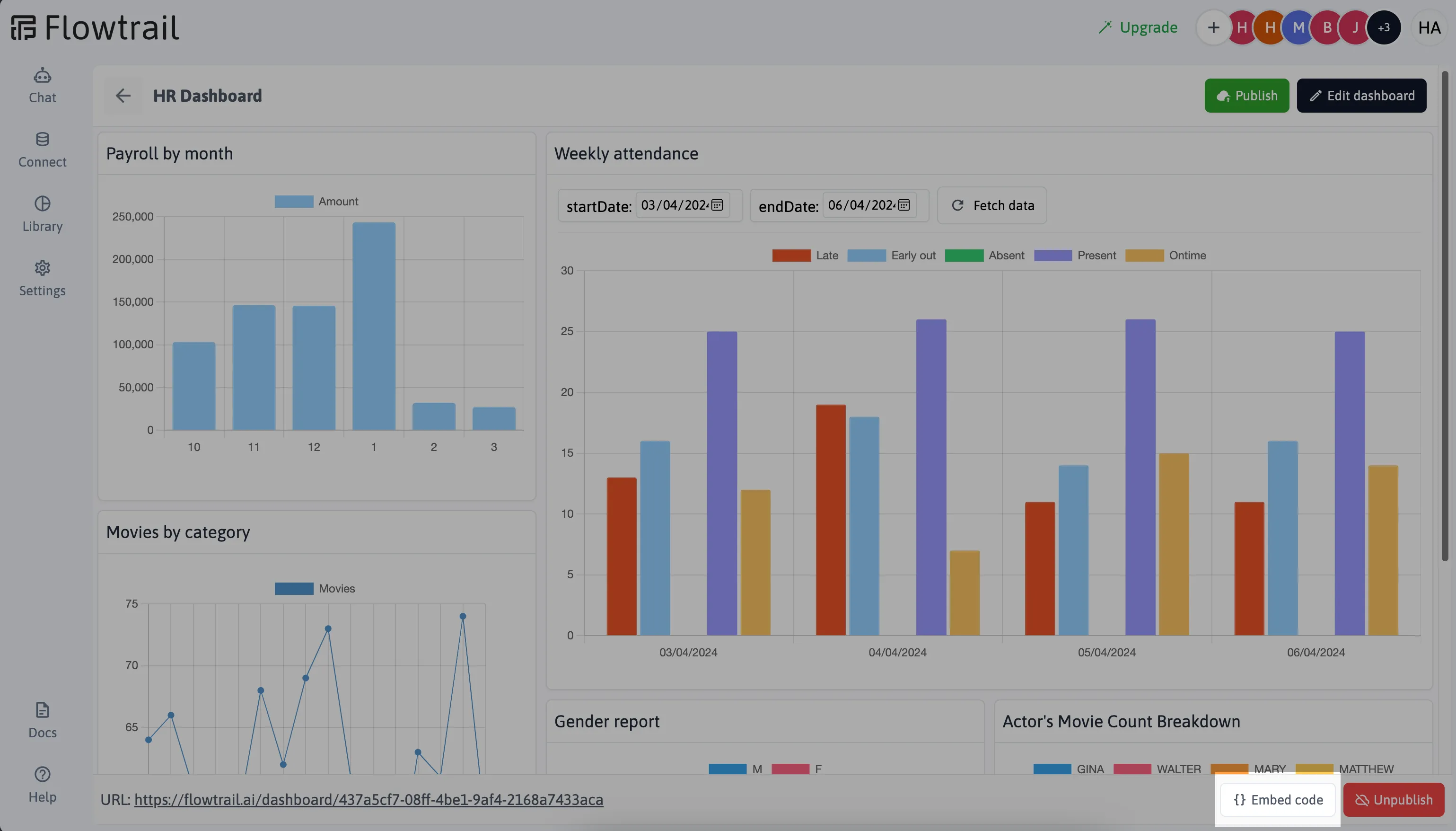The image size is (1456, 831).
Task: Toggle the Absent legend series
Action: (x=984, y=255)
